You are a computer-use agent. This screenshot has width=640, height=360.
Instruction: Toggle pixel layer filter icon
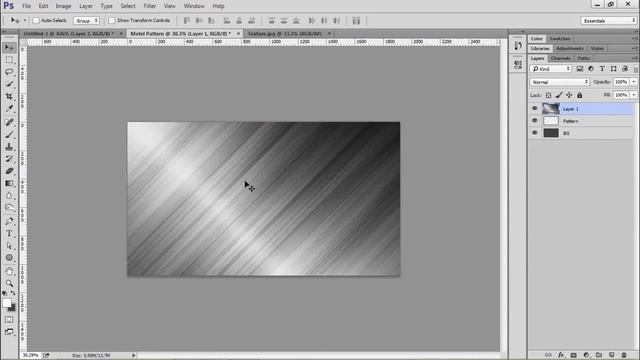(x=580, y=69)
